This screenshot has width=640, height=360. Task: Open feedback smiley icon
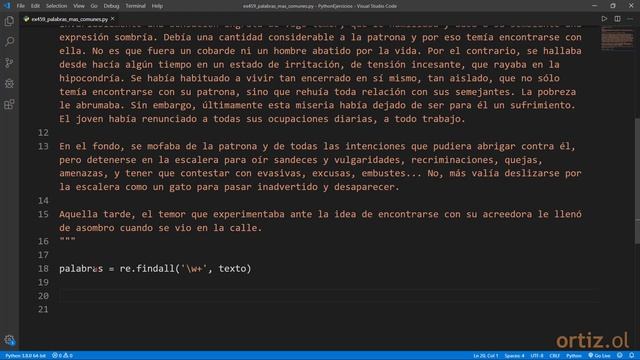point(620,356)
